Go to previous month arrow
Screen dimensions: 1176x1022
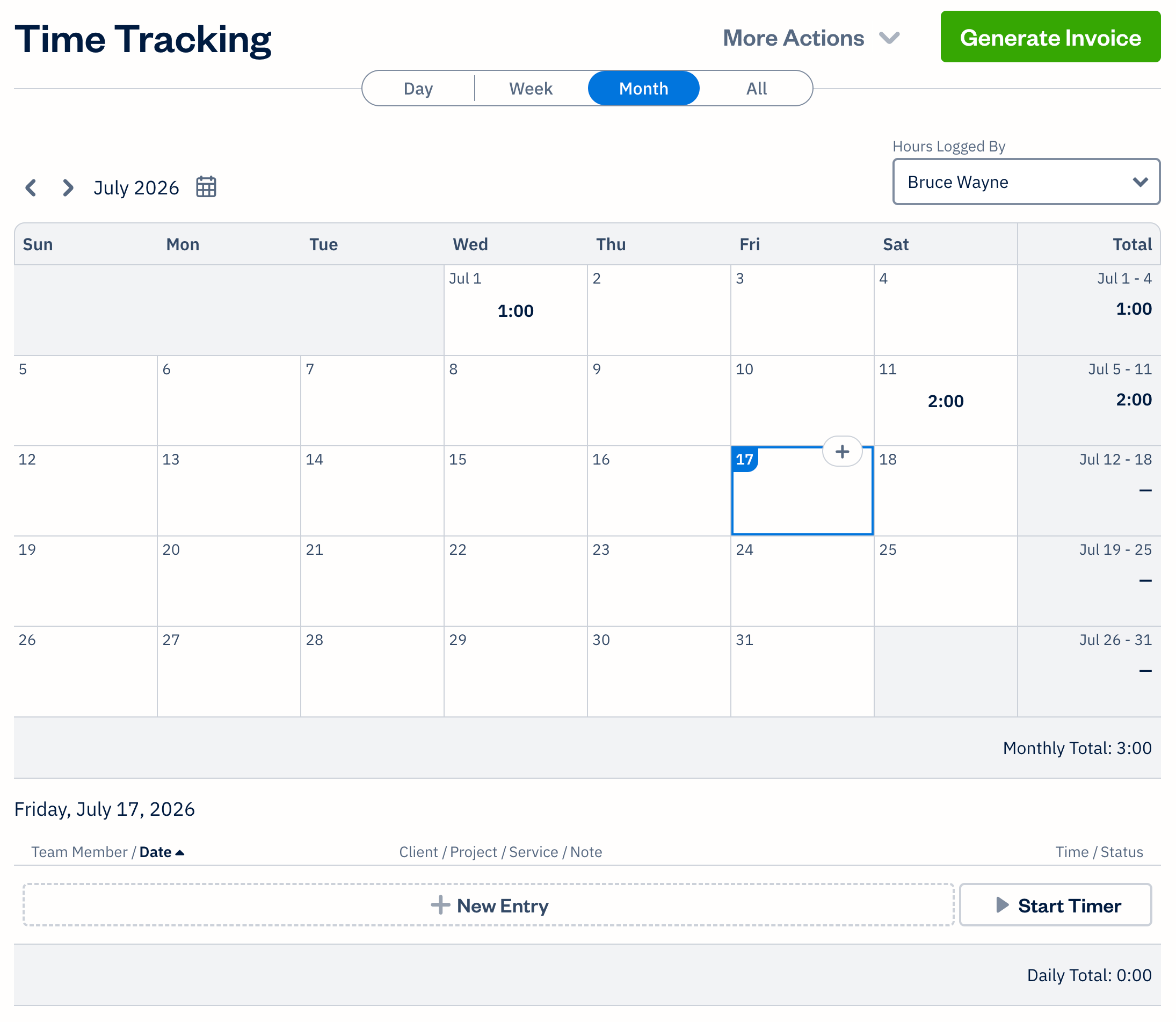pos(31,187)
